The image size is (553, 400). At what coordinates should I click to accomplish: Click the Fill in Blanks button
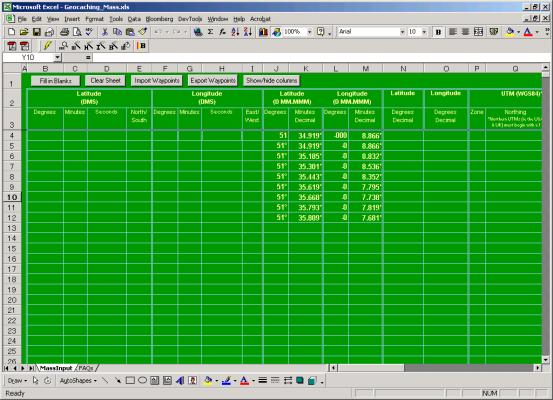tap(55, 81)
